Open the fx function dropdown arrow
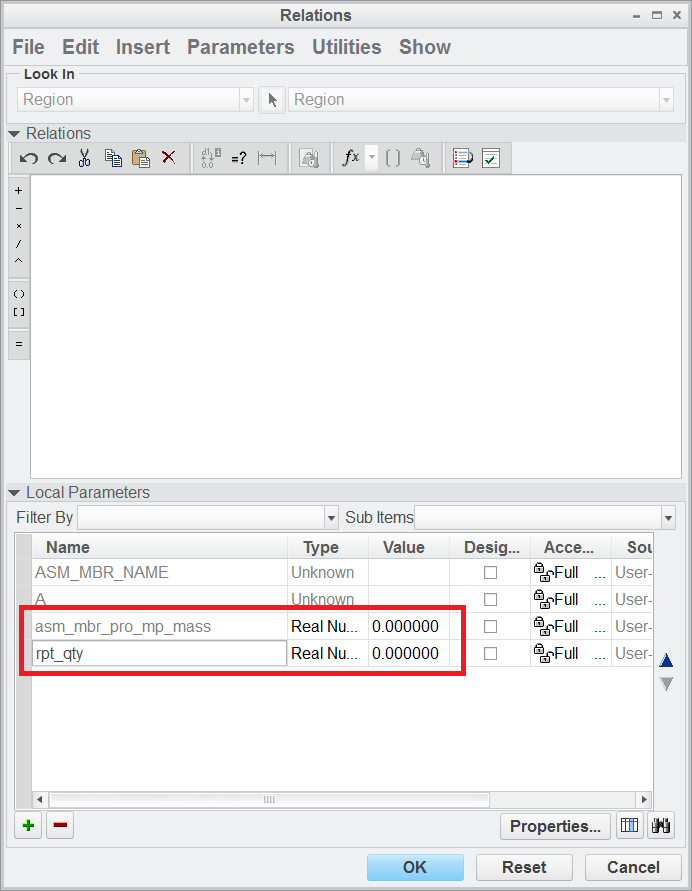The width and height of the screenshot is (692, 891). click(372, 157)
